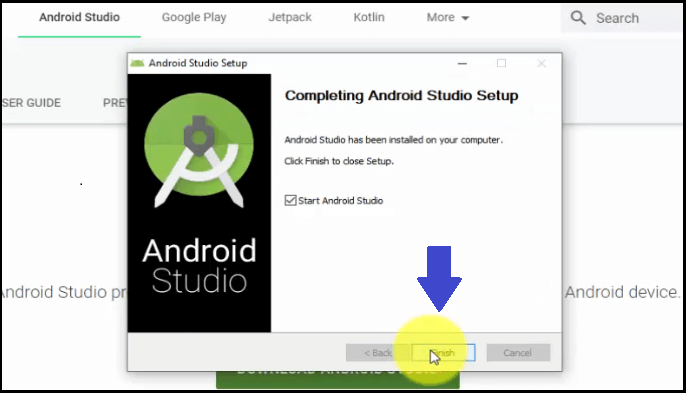Go to the Kotlin tab on webpage
The height and width of the screenshot is (393, 686).
click(369, 18)
